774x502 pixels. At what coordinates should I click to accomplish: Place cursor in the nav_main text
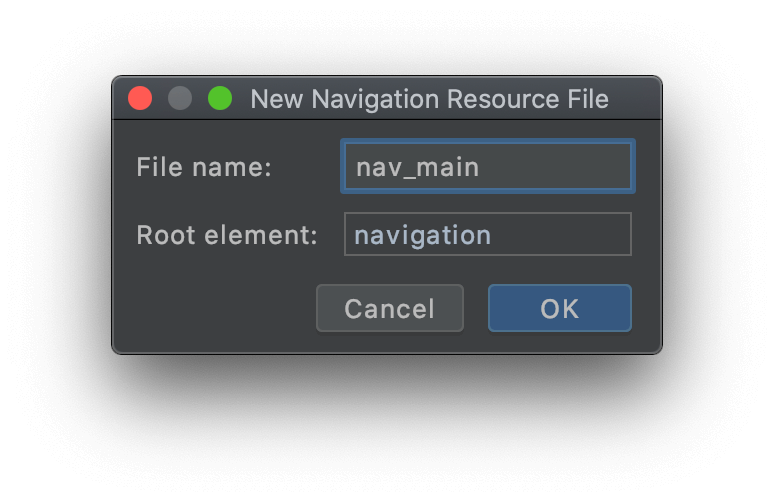418,167
